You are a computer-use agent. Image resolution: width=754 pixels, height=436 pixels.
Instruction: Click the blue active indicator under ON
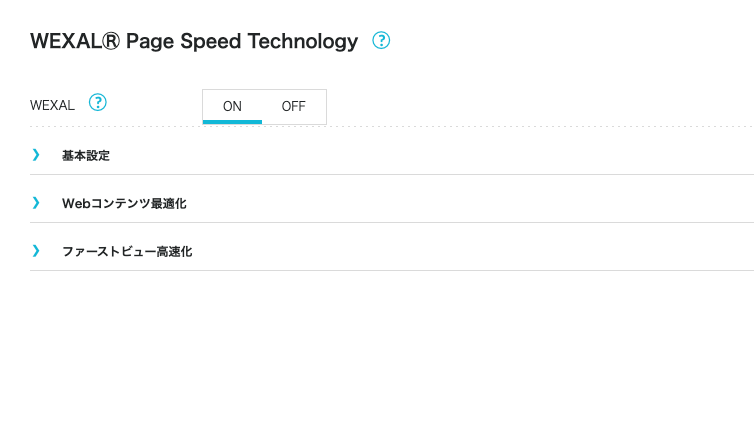(232, 122)
